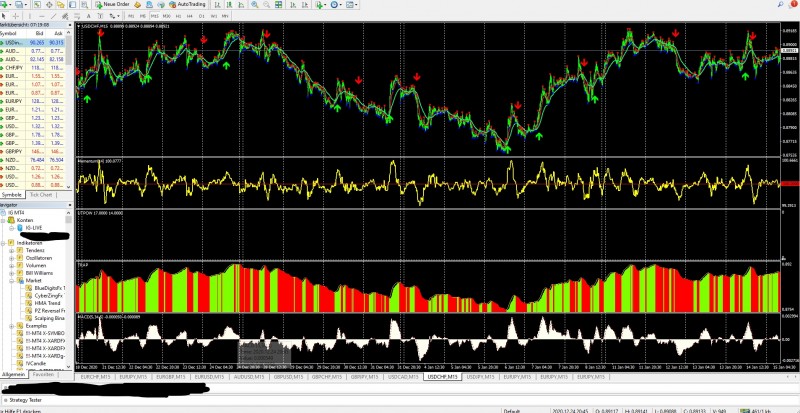Open the EURCHF,M15 chart tab
The width and height of the screenshot is (800, 413).
point(95,377)
